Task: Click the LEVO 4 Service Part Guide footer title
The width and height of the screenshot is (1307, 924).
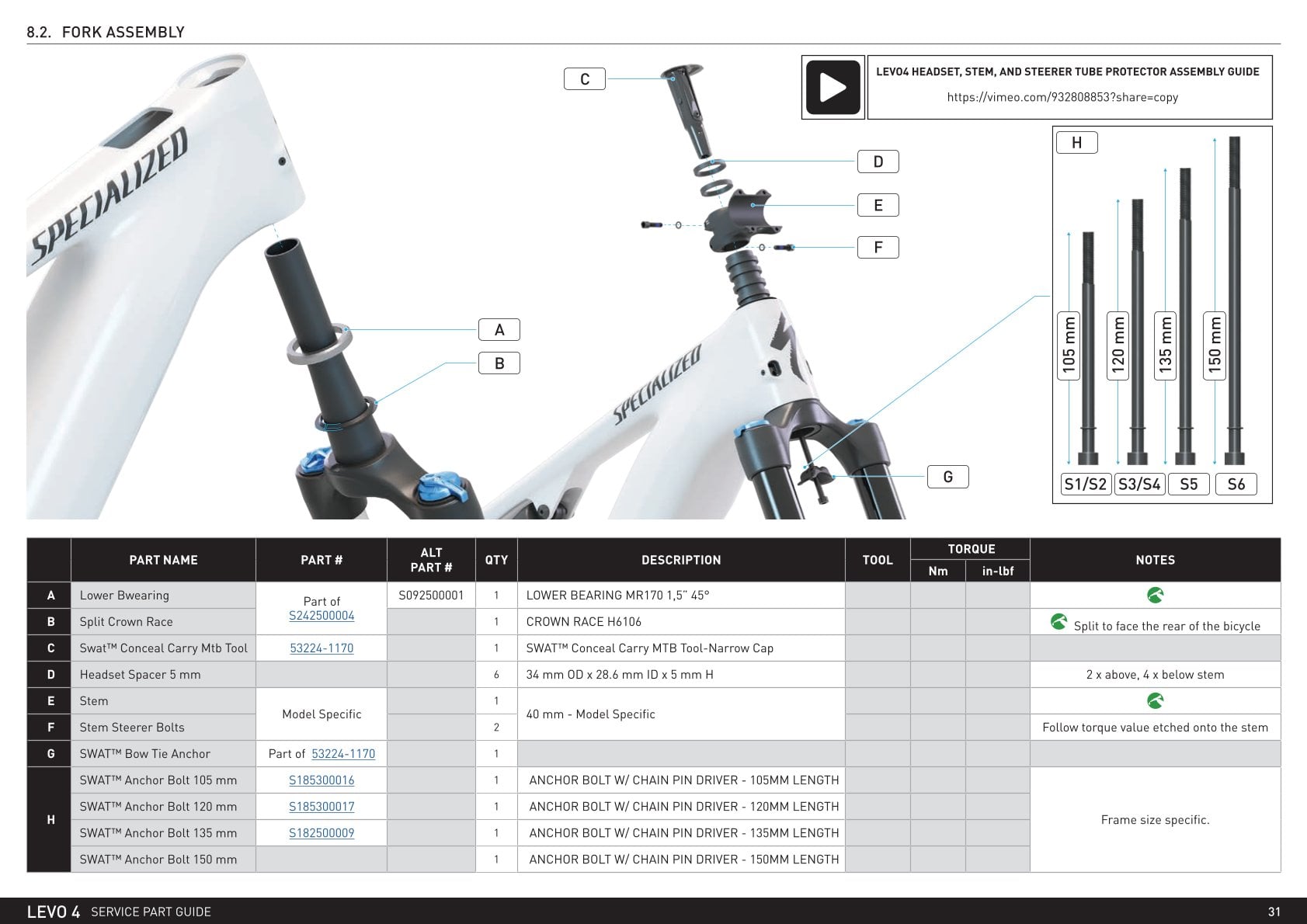Action: [x=119, y=912]
